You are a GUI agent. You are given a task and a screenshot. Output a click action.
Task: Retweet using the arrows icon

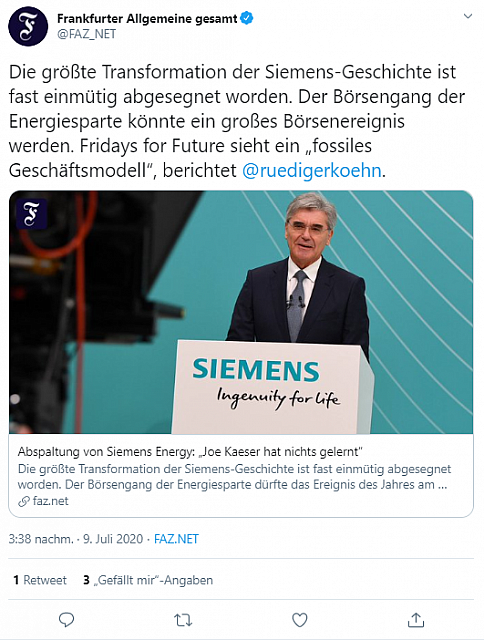(x=183, y=620)
